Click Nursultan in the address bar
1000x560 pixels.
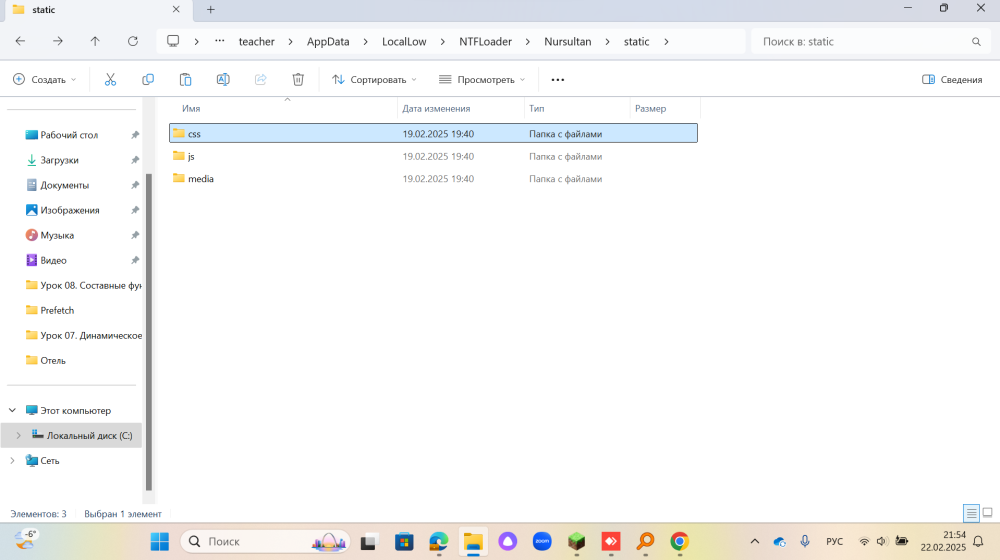(568, 41)
